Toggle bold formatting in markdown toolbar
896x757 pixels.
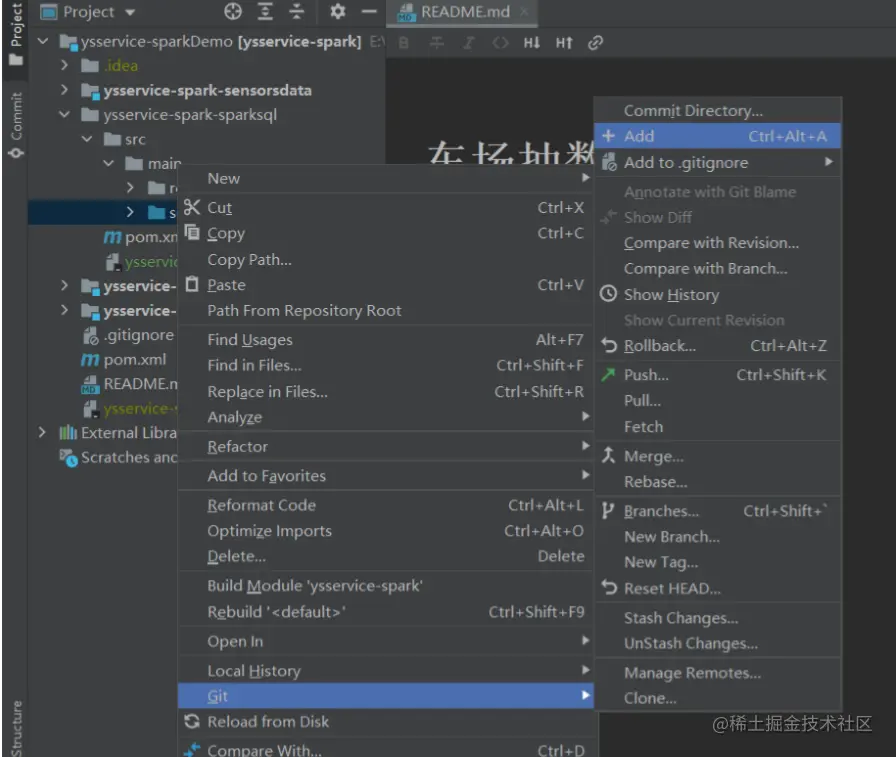[x=403, y=43]
